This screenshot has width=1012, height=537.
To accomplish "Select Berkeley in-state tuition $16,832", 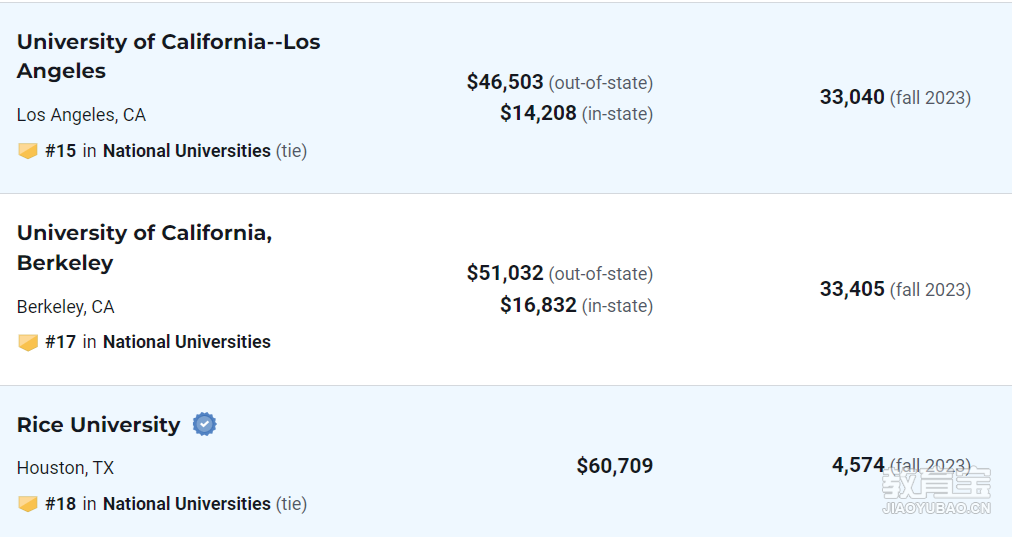I will tap(538, 305).
